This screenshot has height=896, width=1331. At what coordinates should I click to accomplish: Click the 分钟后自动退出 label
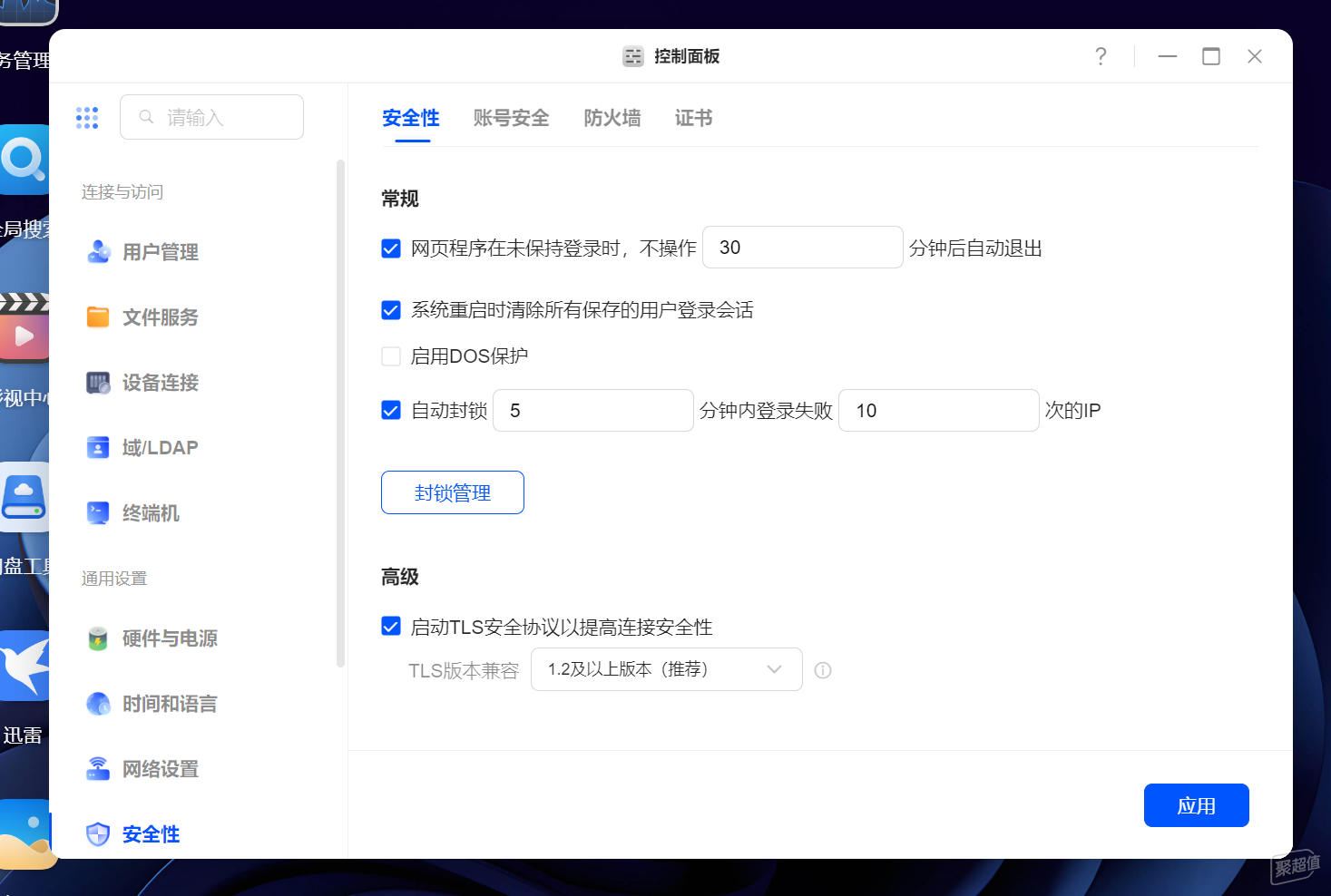click(975, 248)
